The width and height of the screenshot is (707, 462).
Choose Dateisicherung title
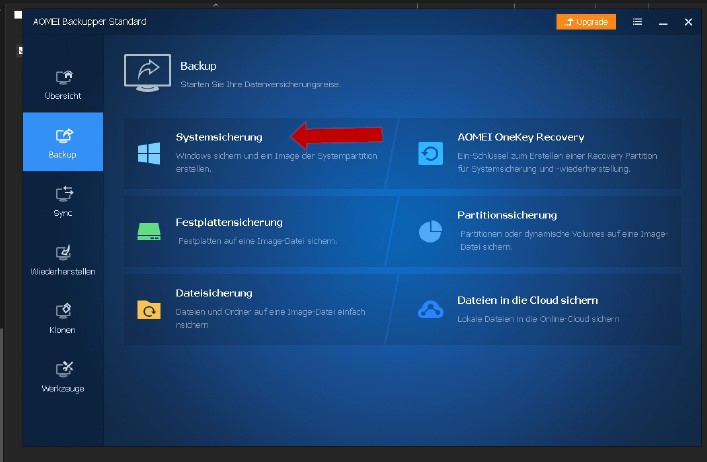click(214, 293)
